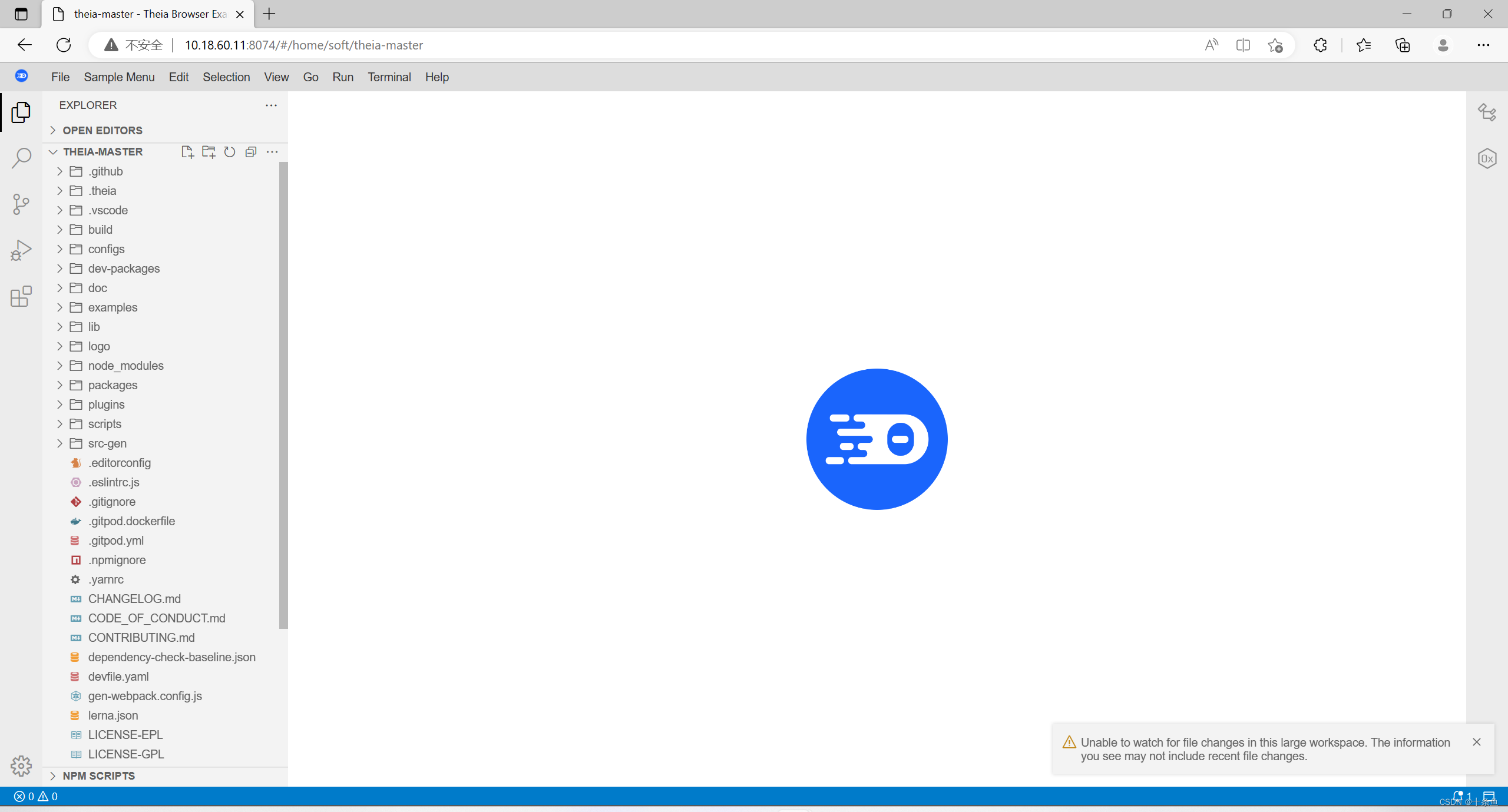Close the theia-master browser tab
This screenshot has width=1508, height=812.
pyautogui.click(x=240, y=14)
